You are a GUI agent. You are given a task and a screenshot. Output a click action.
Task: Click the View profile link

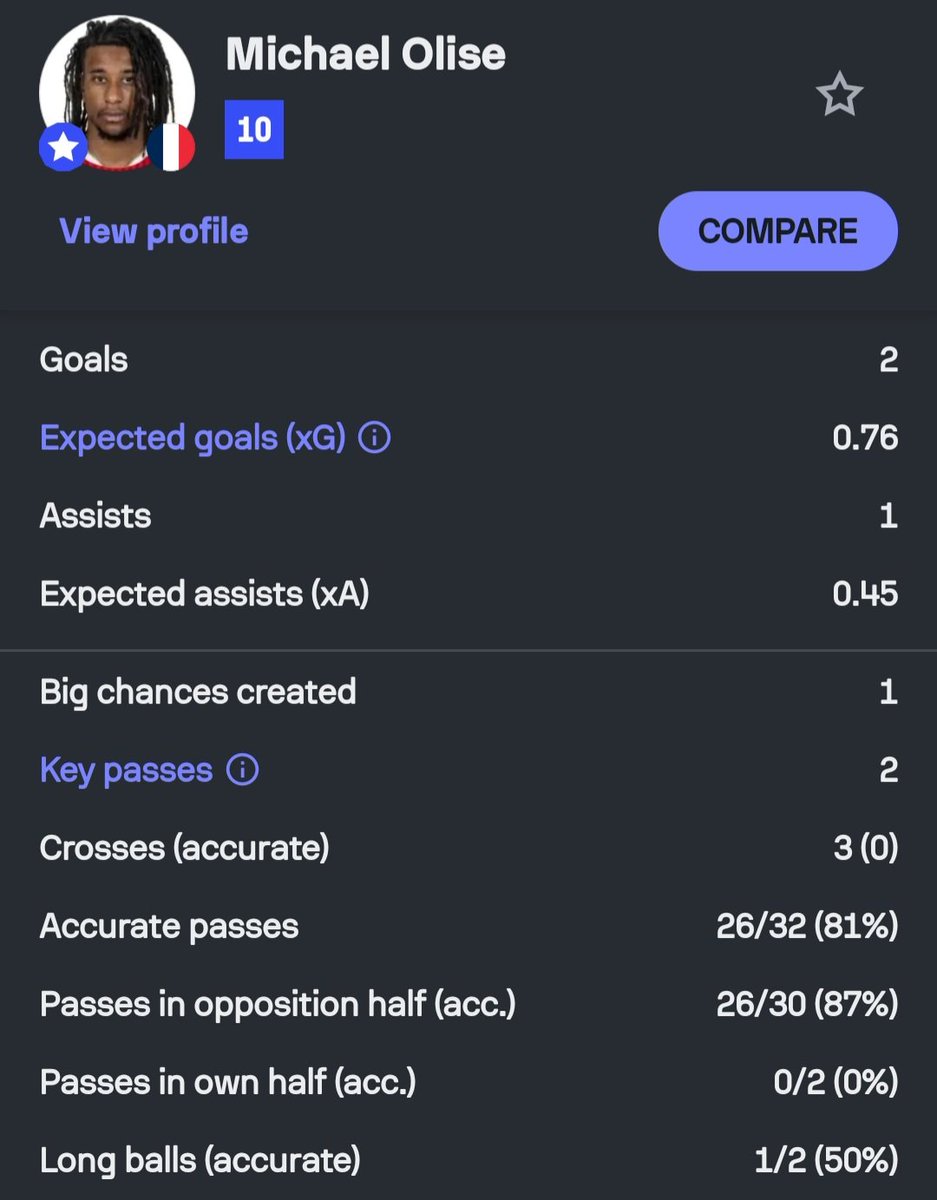pyautogui.click(x=154, y=231)
